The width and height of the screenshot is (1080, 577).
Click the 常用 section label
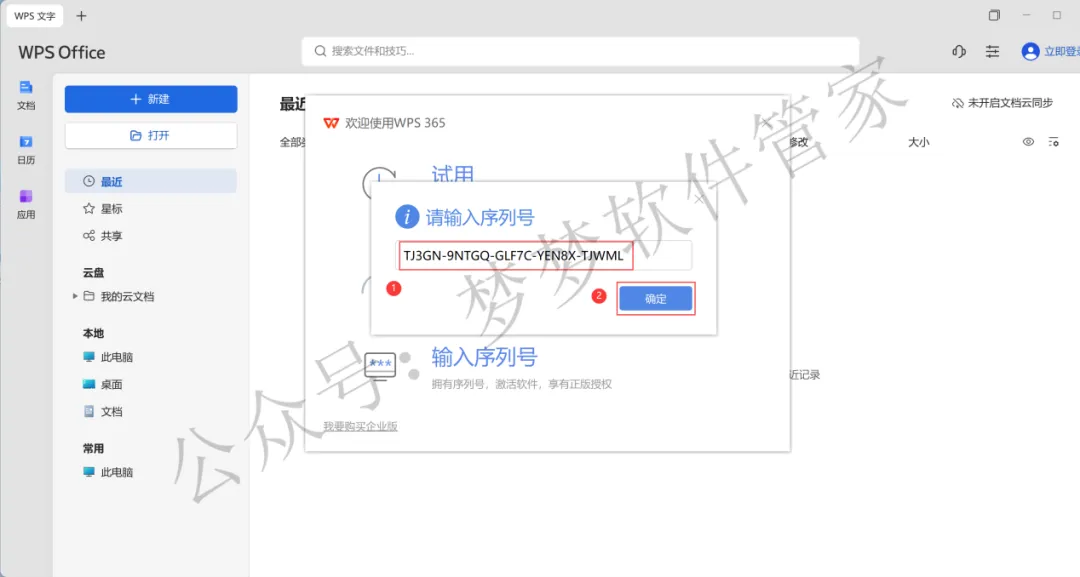coord(94,448)
